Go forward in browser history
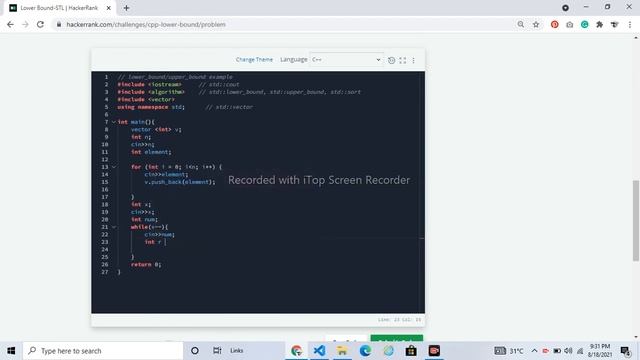 (25, 24)
